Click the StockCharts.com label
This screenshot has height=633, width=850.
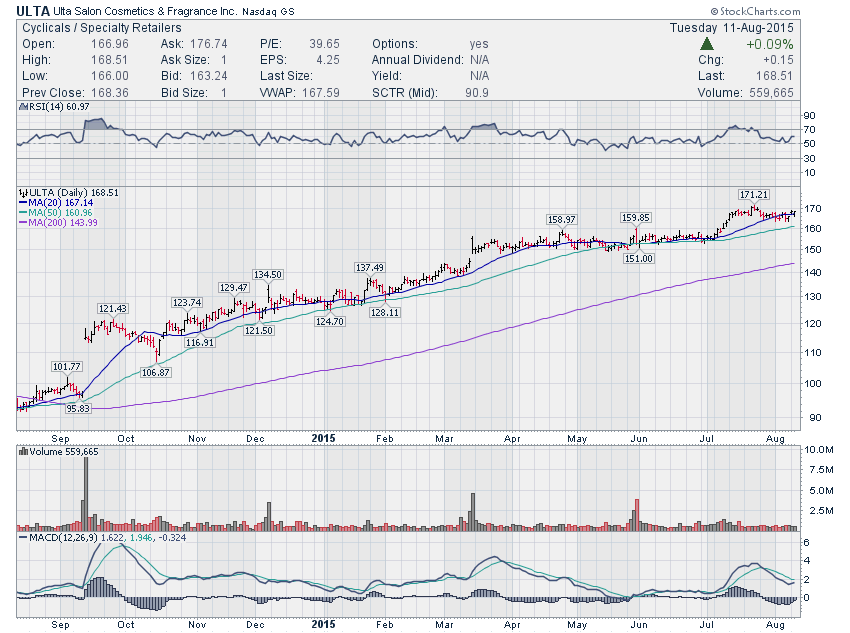coord(755,11)
